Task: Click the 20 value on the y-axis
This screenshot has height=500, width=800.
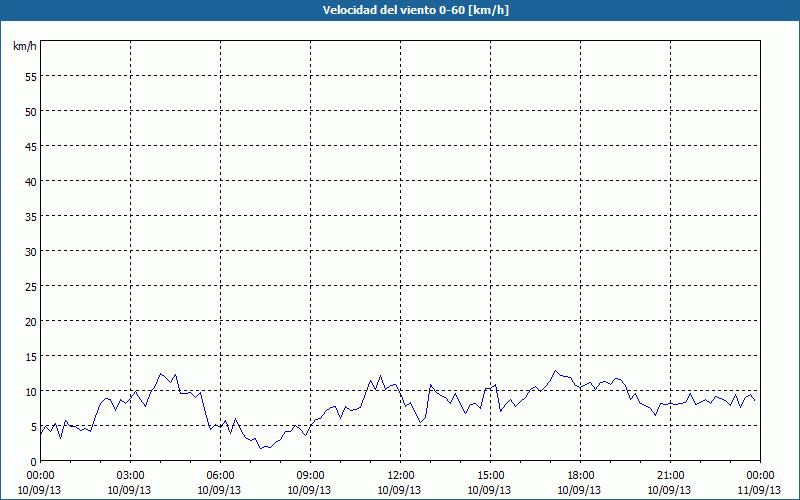Action: [31, 321]
